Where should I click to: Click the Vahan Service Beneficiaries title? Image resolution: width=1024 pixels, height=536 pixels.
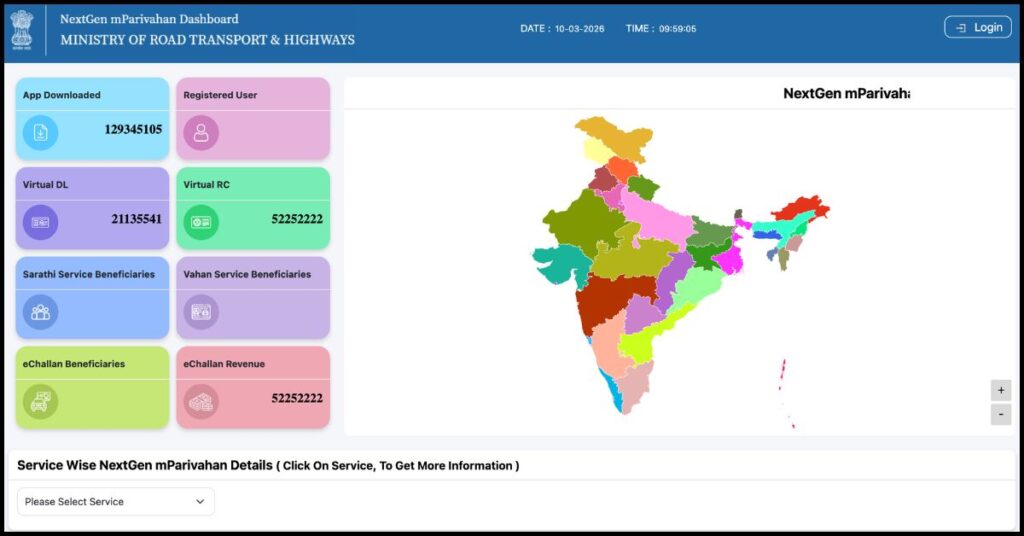click(x=247, y=274)
